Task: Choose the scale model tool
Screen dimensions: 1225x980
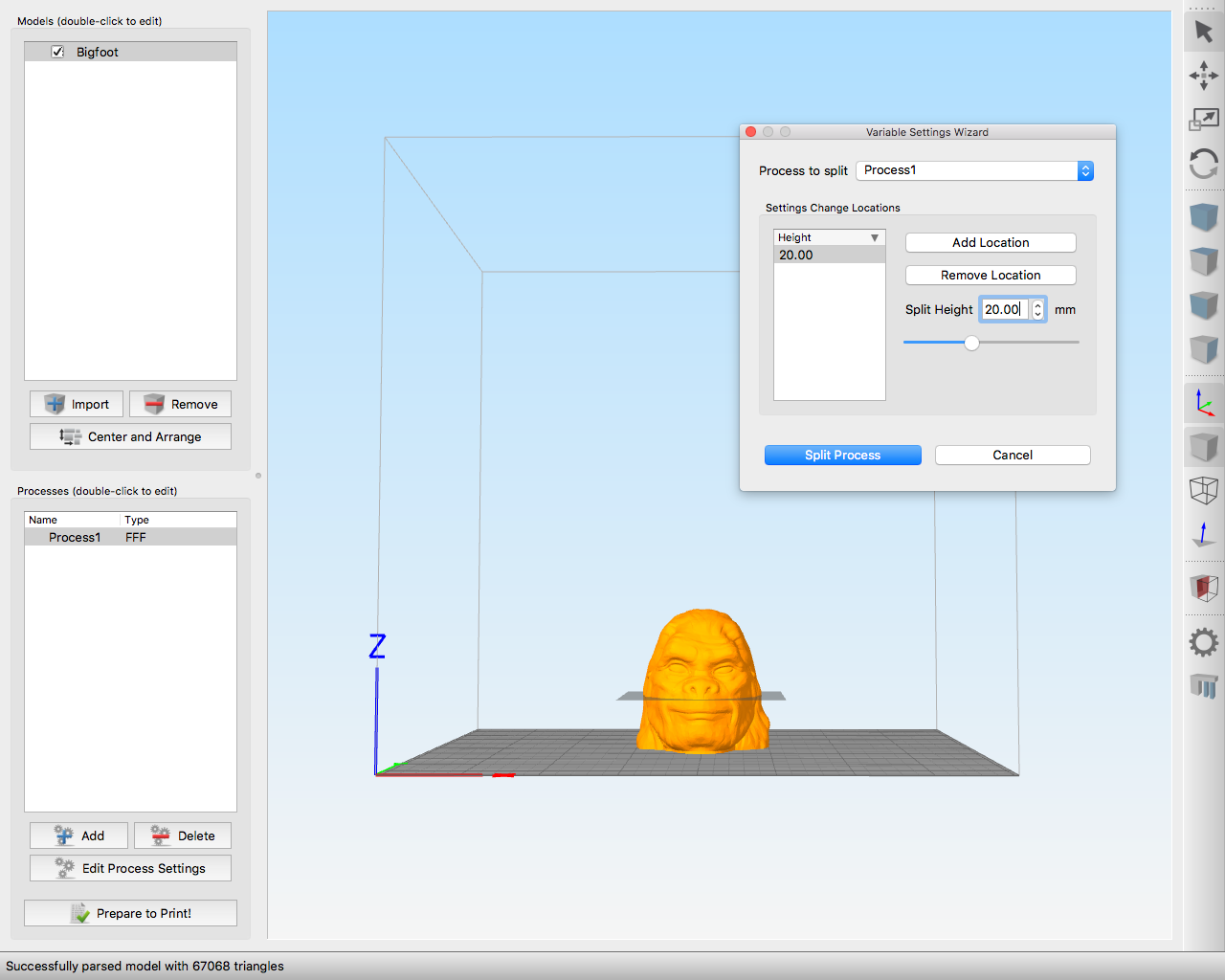Action: coord(1203,120)
